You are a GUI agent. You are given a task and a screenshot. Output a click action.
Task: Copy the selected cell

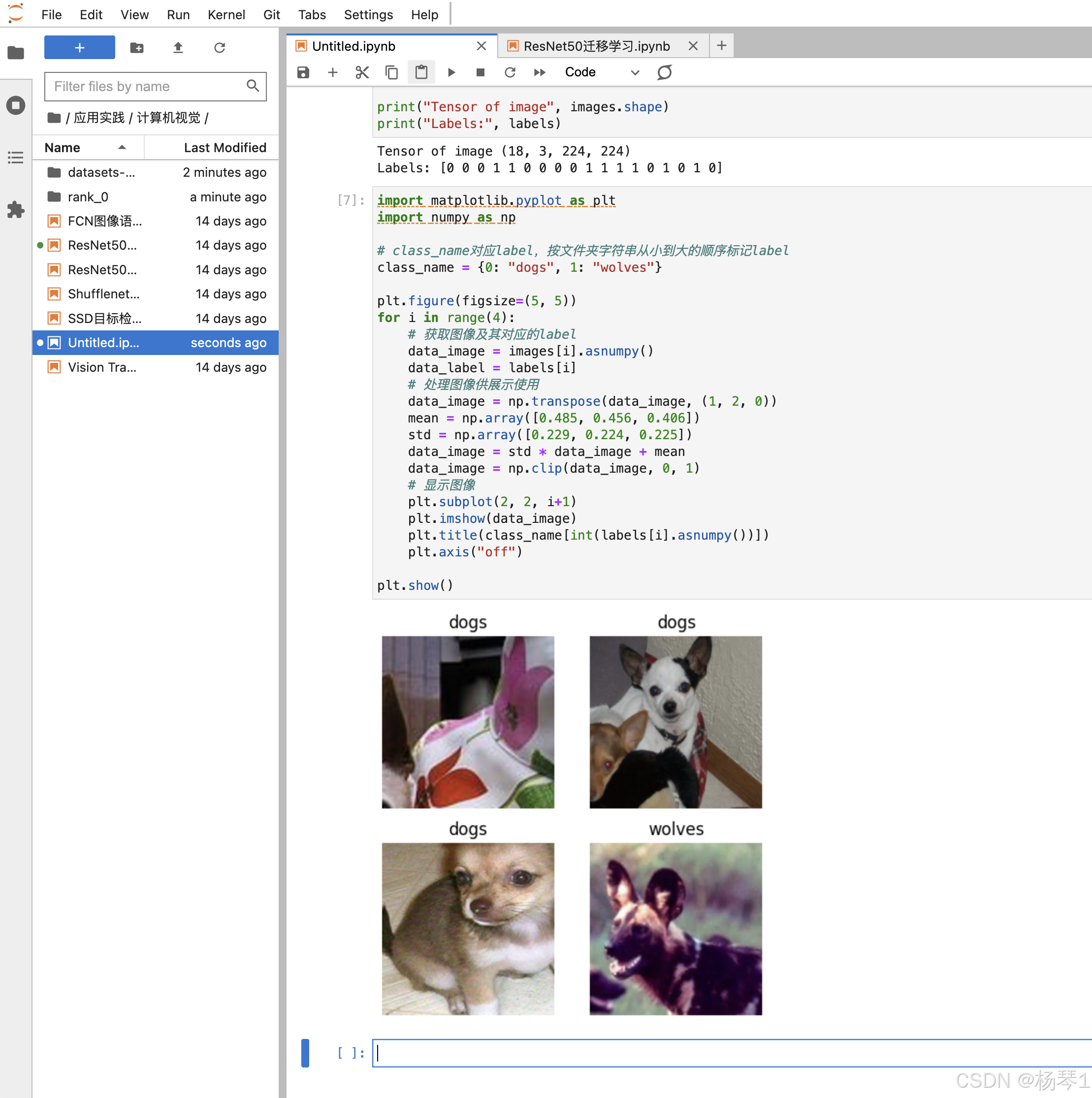392,72
